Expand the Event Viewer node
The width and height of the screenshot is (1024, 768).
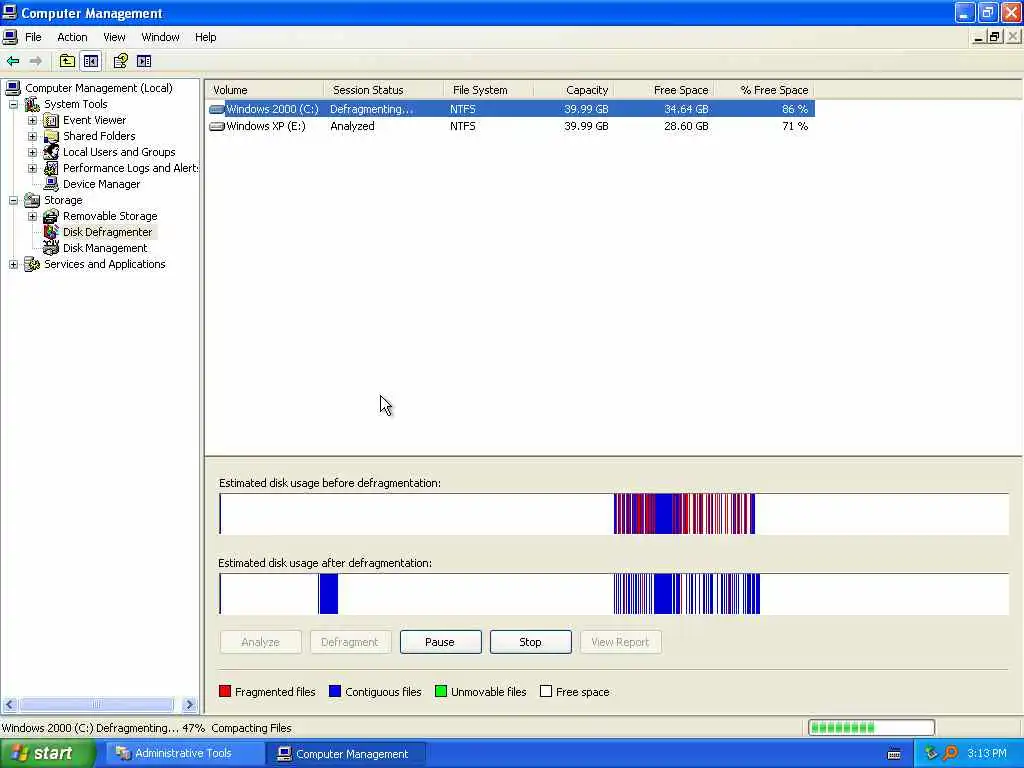tap(32, 120)
